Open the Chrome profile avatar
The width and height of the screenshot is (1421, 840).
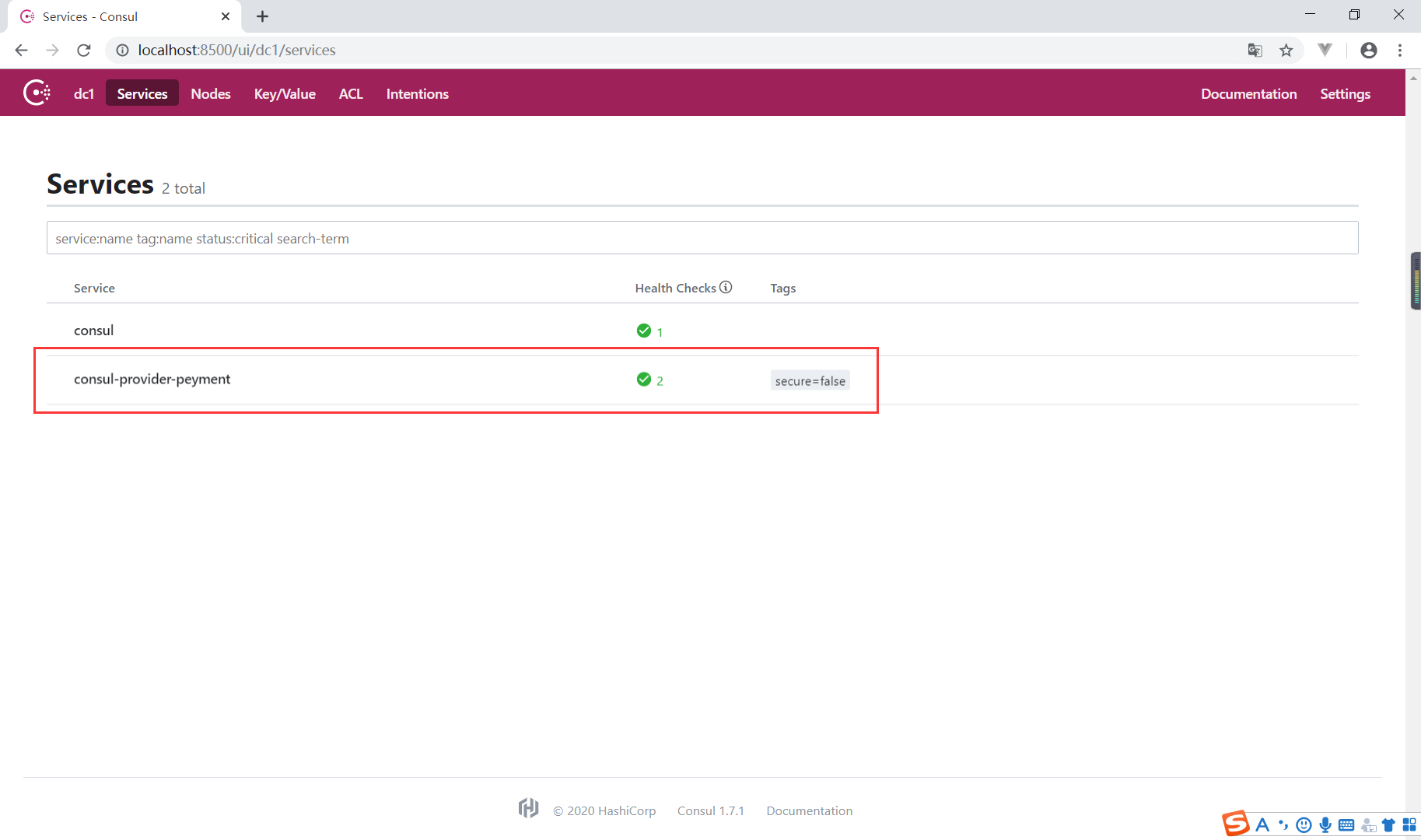coord(1369,50)
